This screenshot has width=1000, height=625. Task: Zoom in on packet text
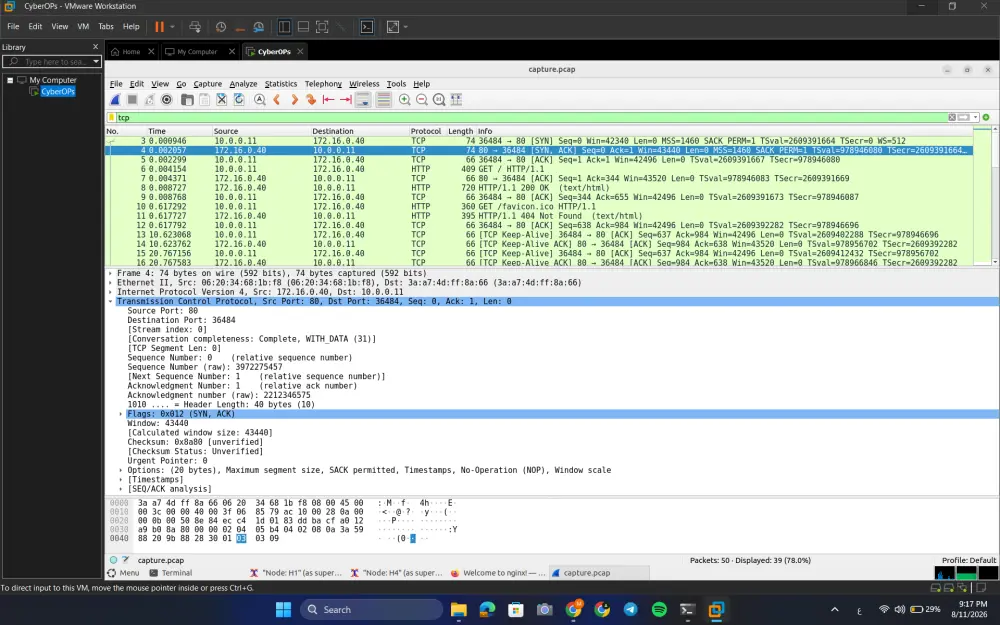point(404,99)
